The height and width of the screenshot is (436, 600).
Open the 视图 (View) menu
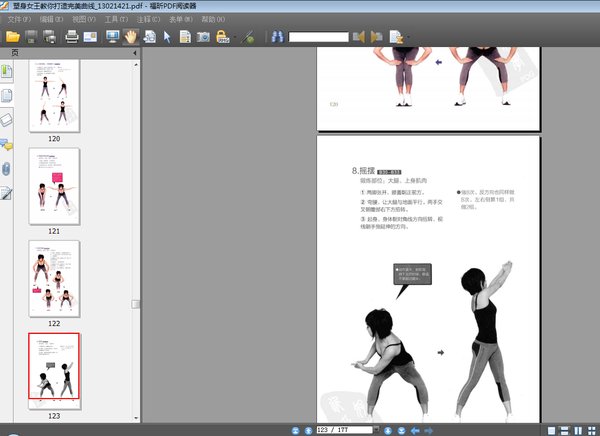point(82,19)
